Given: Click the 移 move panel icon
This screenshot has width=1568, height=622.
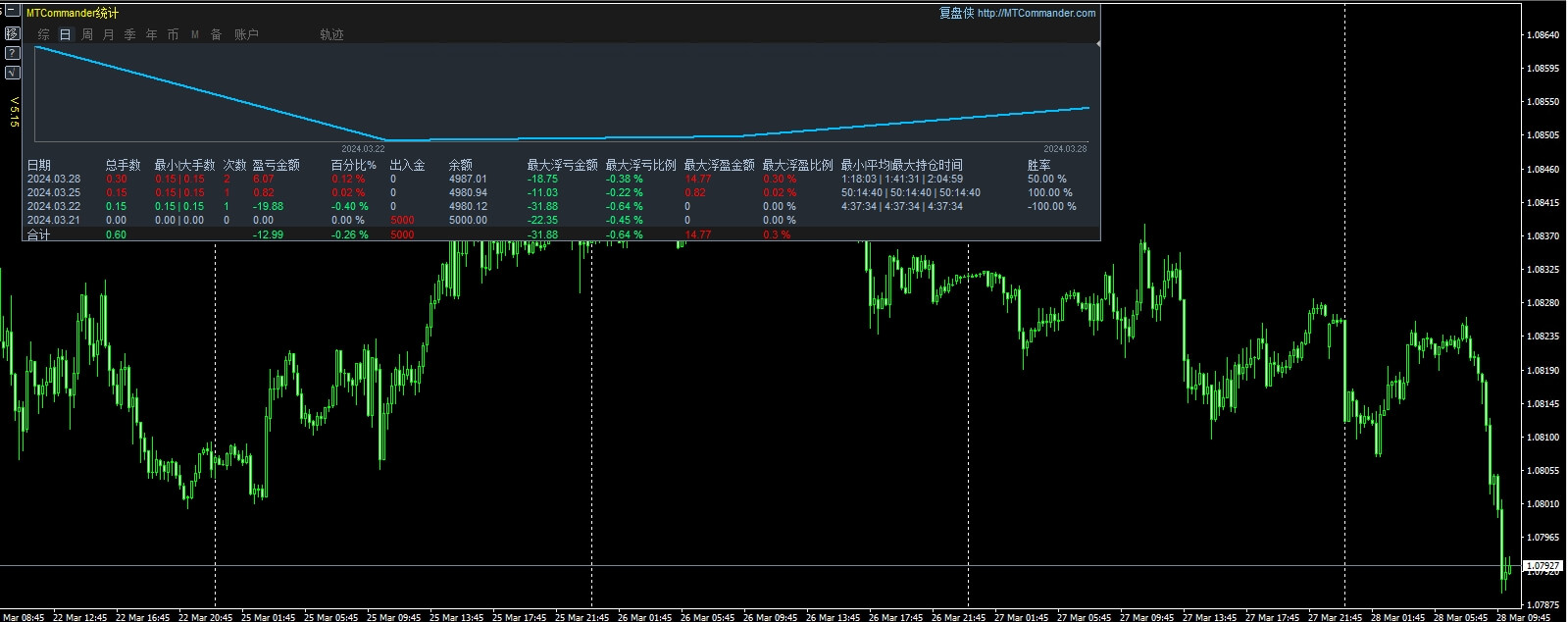Looking at the screenshot, I should pyautogui.click(x=12, y=33).
